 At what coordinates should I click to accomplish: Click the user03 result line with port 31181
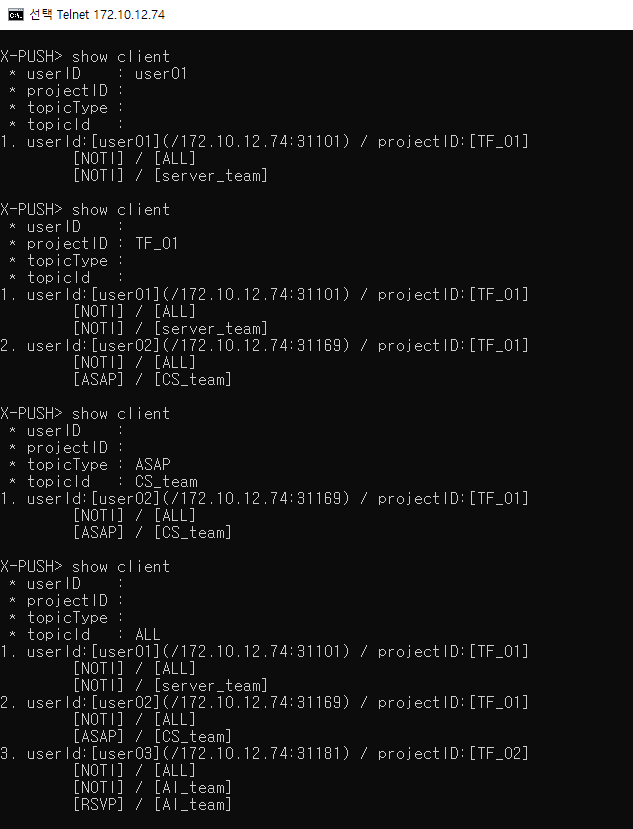264,753
